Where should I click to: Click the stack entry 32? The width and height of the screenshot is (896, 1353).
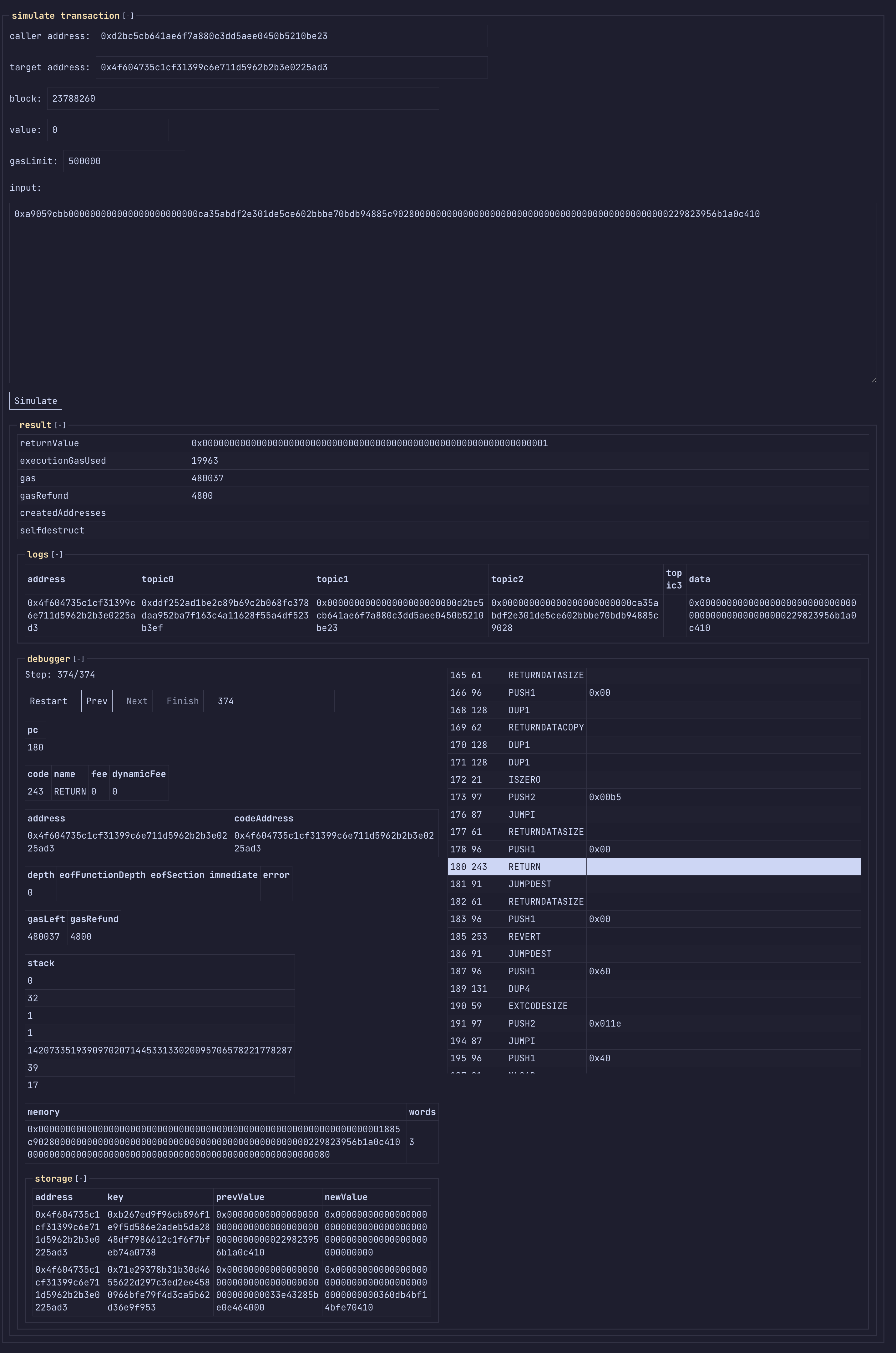[x=160, y=998]
